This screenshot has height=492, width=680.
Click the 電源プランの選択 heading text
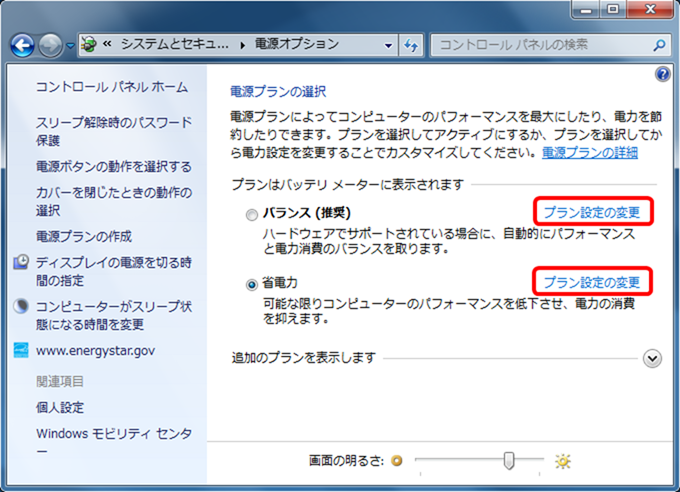(x=278, y=92)
